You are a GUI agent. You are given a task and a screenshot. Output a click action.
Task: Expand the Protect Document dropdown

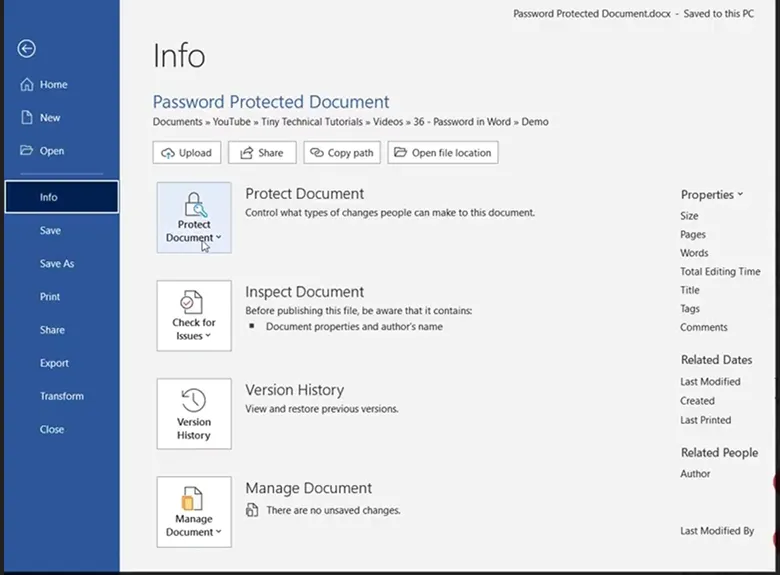[x=194, y=218]
